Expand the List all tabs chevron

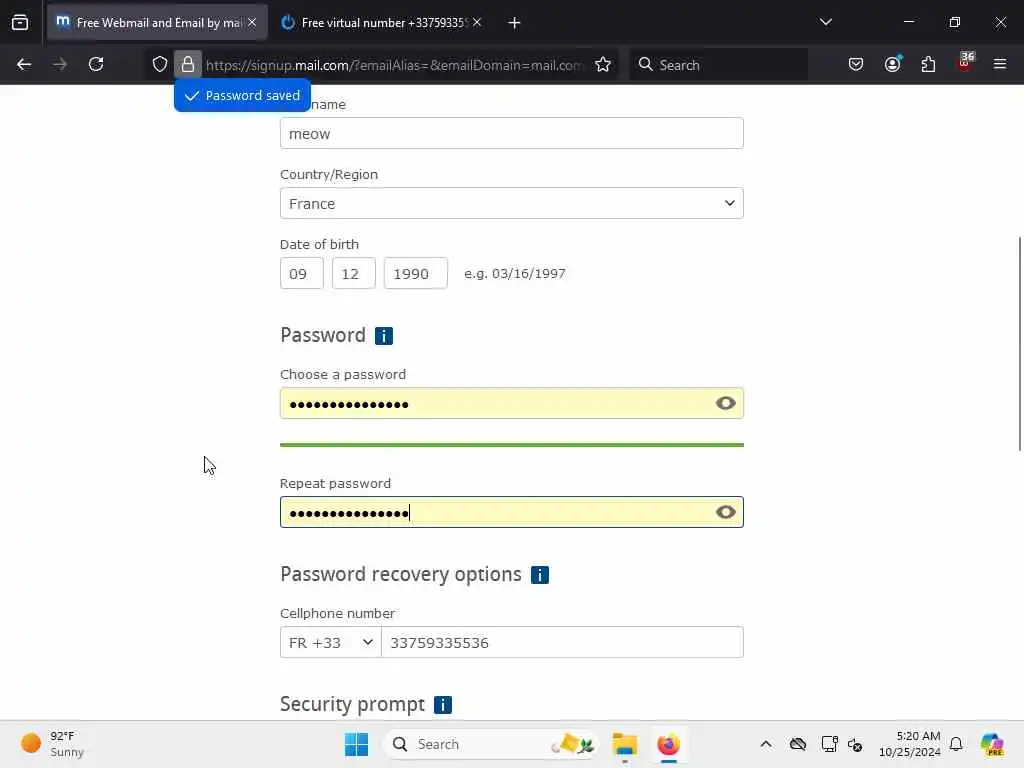pyautogui.click(x=825, y=22)
